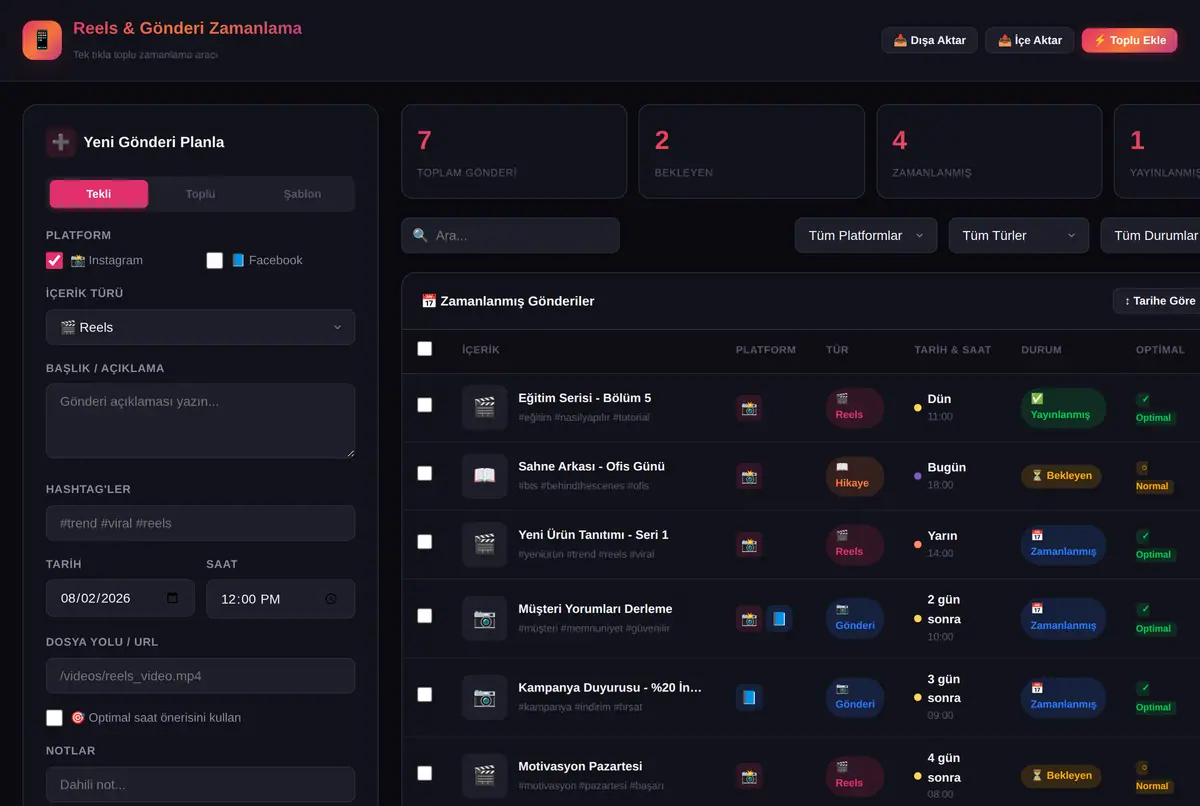Viewport: 1200px width, 806px height.
Task: Uncheck the Instagram platform checkbox
Action: [55, 260]
